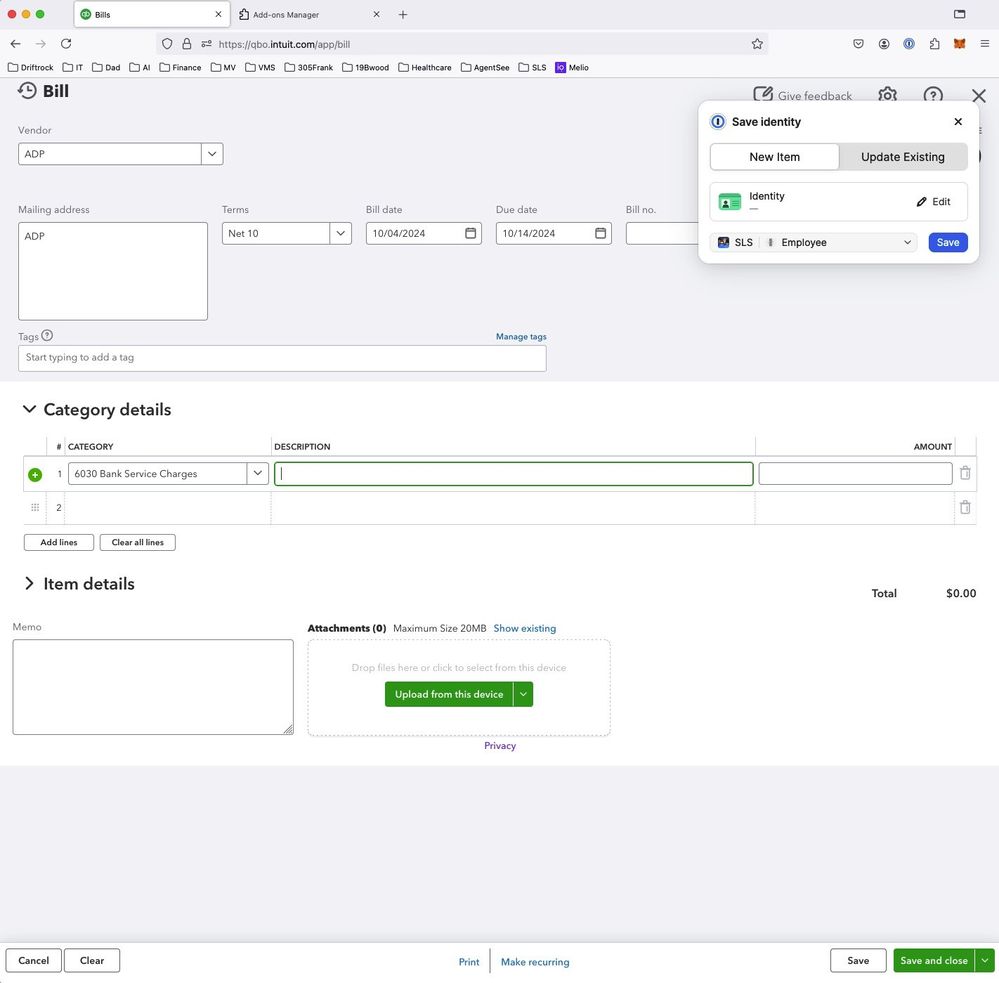This screenshot has width=999, height=983.
Task: Switch to the Add-ons Manager tab
Action: coord(305,15)
